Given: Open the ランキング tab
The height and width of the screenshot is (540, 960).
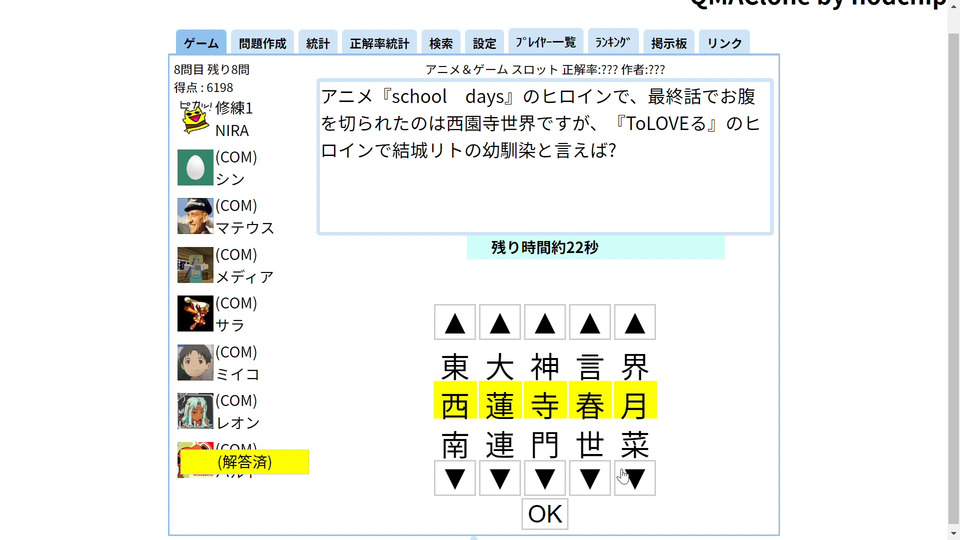Looking at the screenshot, I should click(613, 42).
